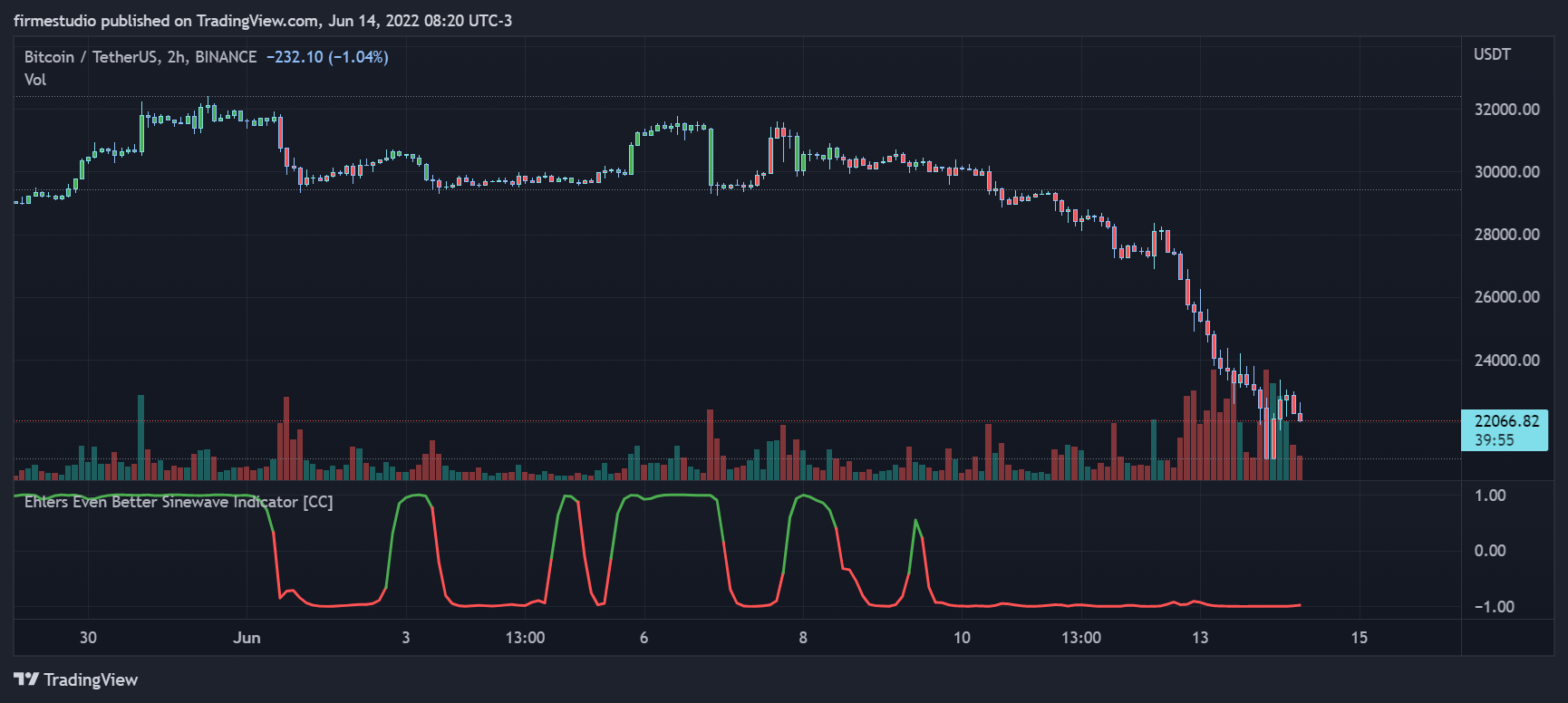Open the TradingView wordmark link
The height and width of the screenshot is (703, 1568).
(91, 679)
